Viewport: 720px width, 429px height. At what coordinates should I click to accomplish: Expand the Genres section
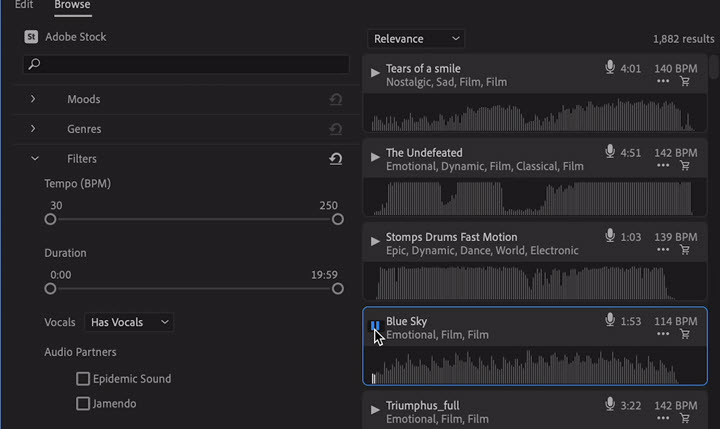tap(34, 129)
